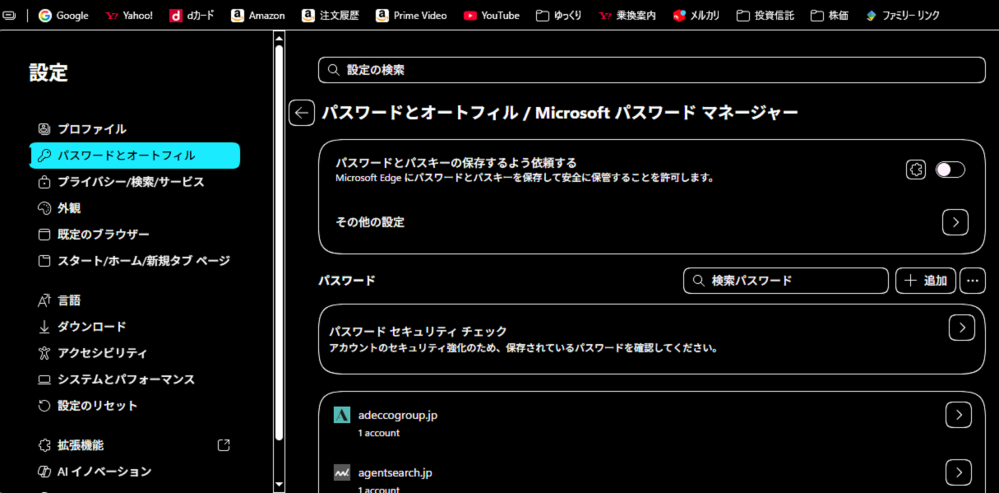The width and height of the screenshot is (999, 493).
Task: Click the 追加 button
Action: [926, 280]
